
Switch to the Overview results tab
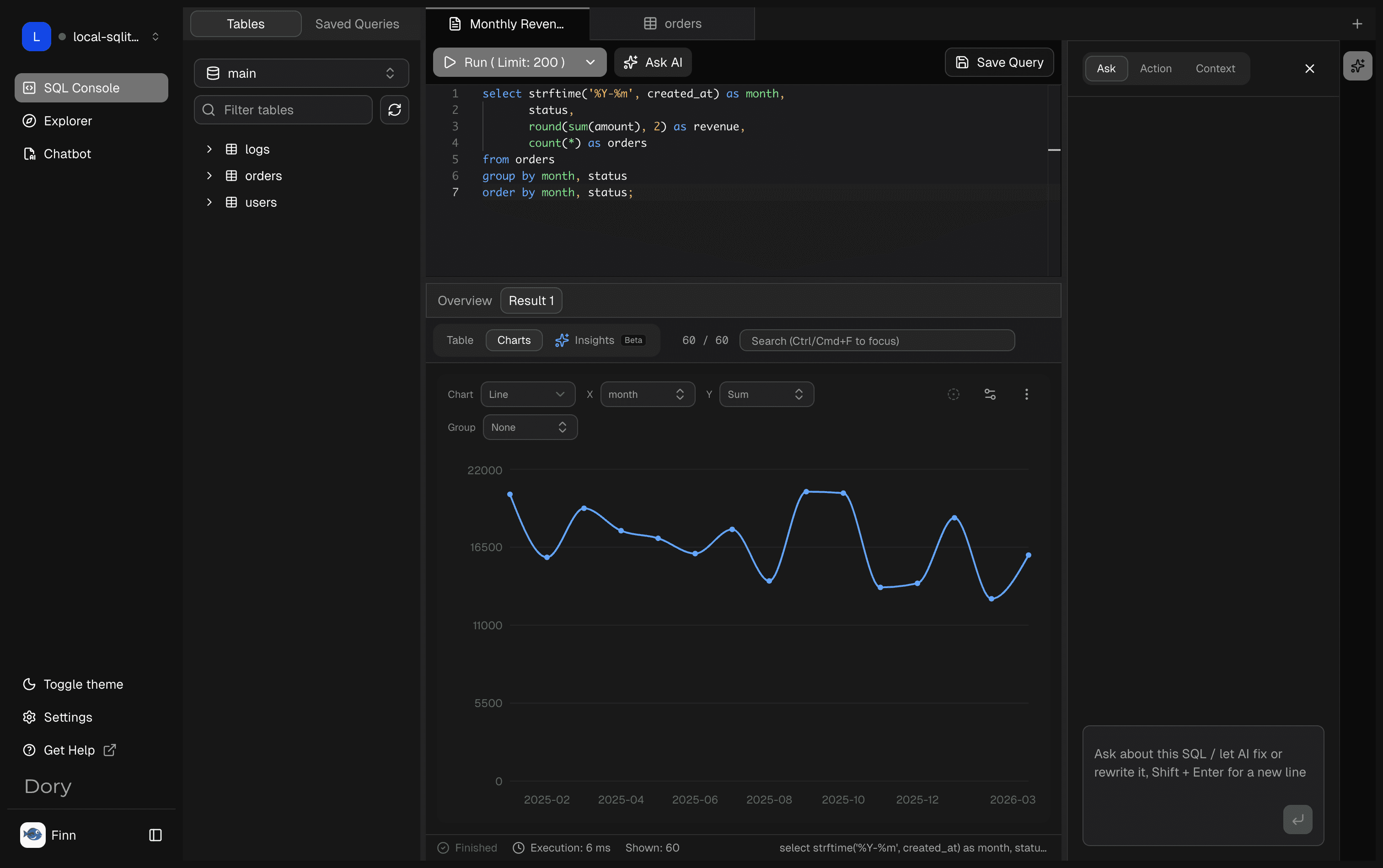point(465,300)
